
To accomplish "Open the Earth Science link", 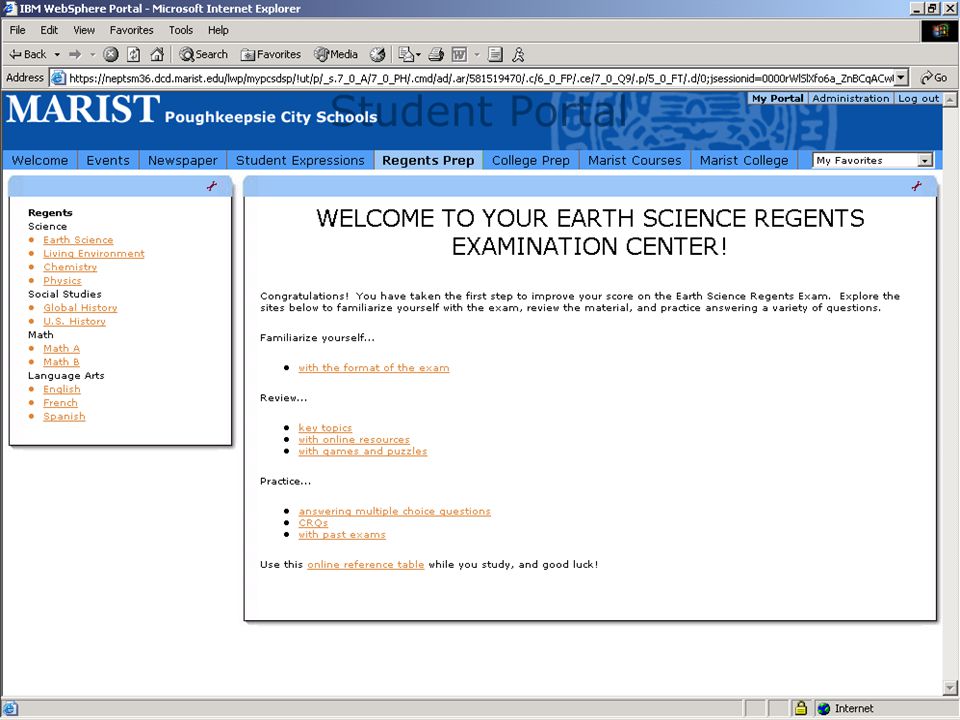I will (78, 240).
